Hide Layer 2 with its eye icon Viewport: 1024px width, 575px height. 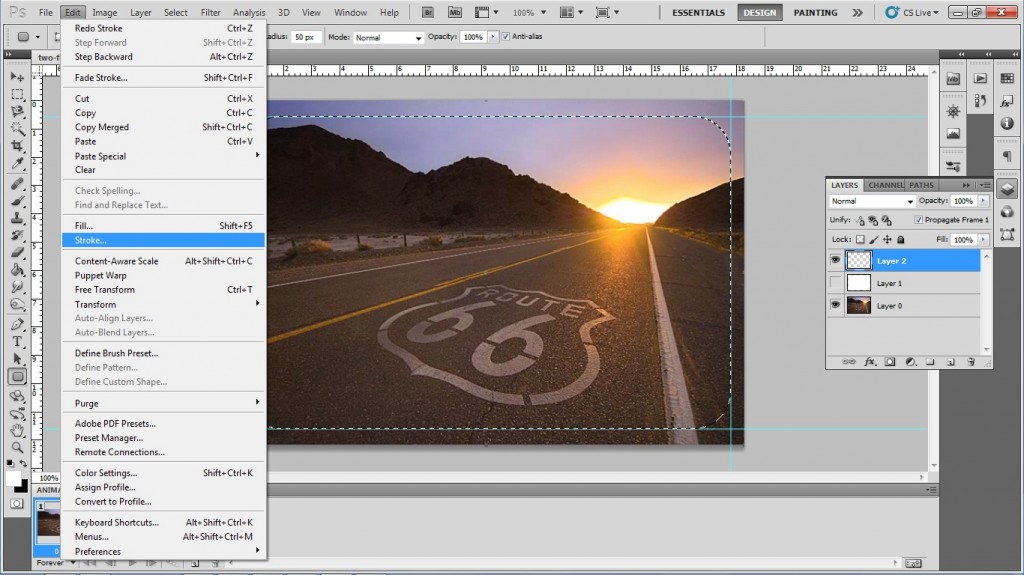[835, 260]
